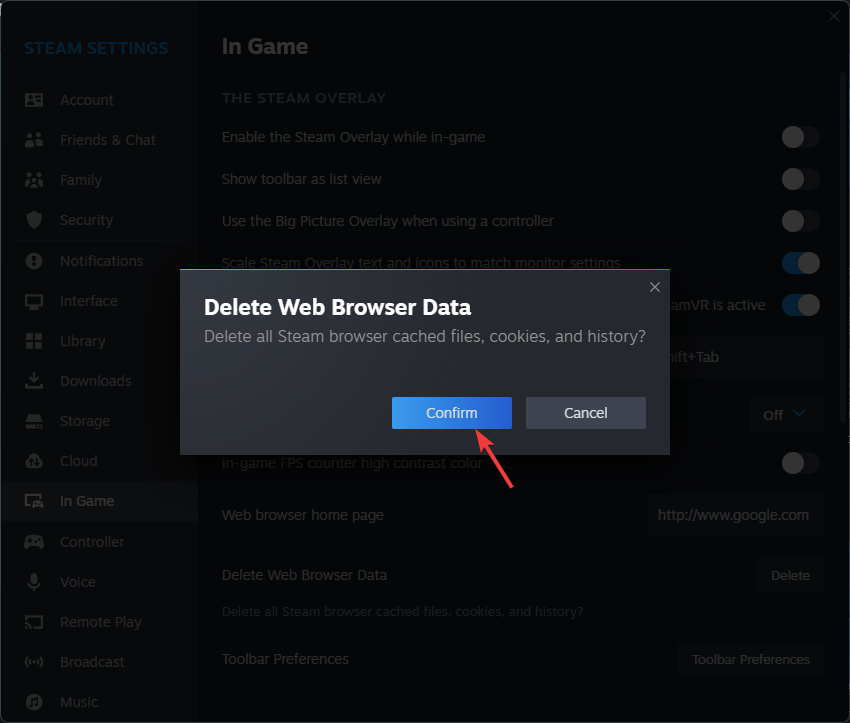Click the Broadcast signal icon
The image size is (850, 723).
pyautogui.click(x=34, y=662)
